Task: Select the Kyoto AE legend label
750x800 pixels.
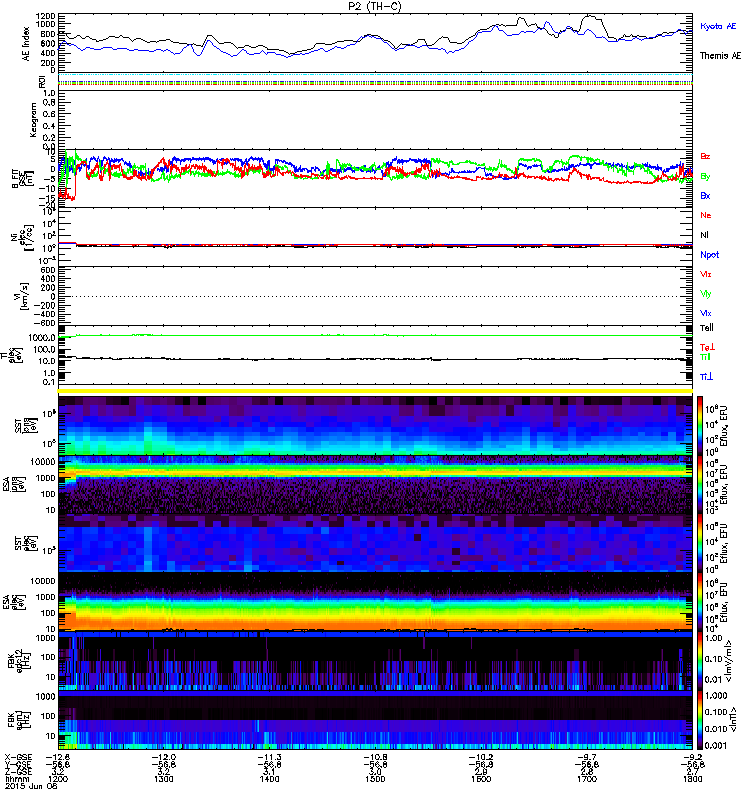Action: pyautogui.click(x=718, y=26)
